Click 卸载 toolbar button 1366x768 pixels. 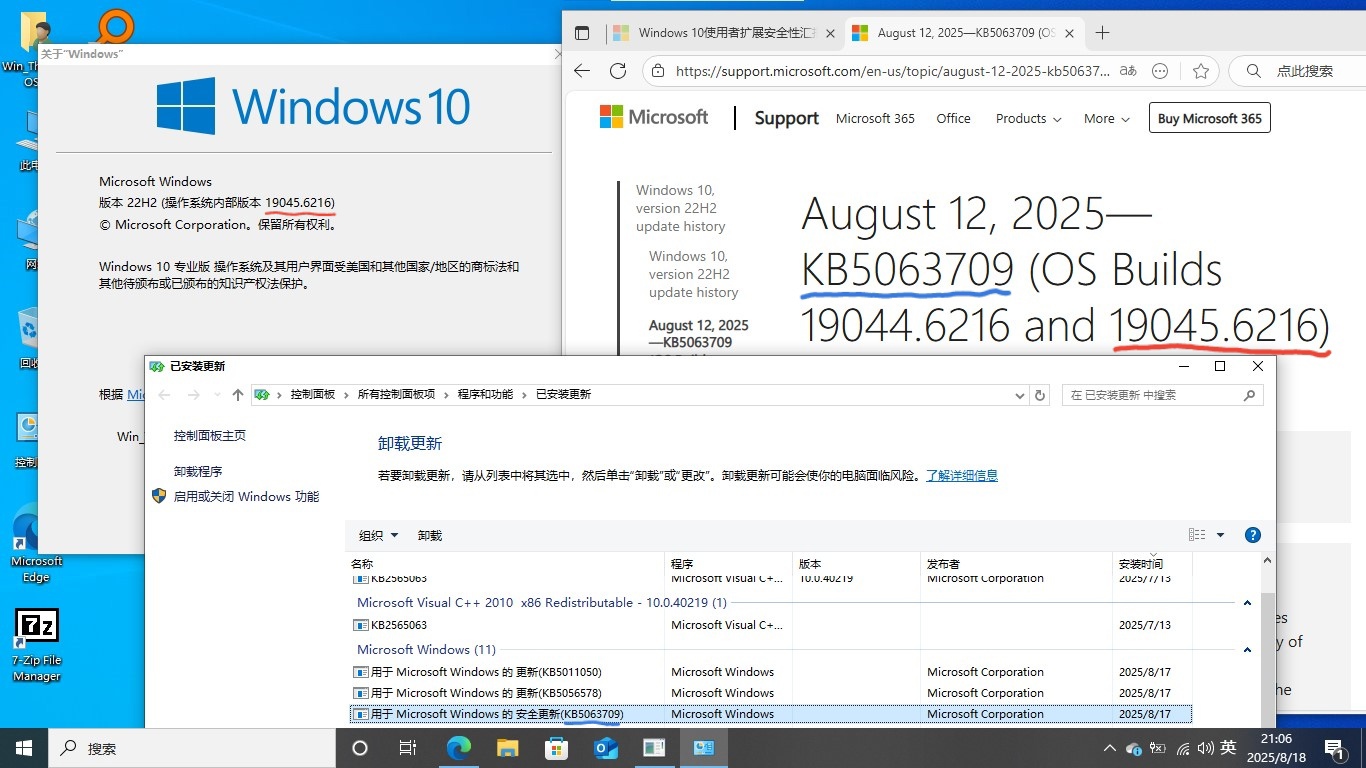coord(430,536)
